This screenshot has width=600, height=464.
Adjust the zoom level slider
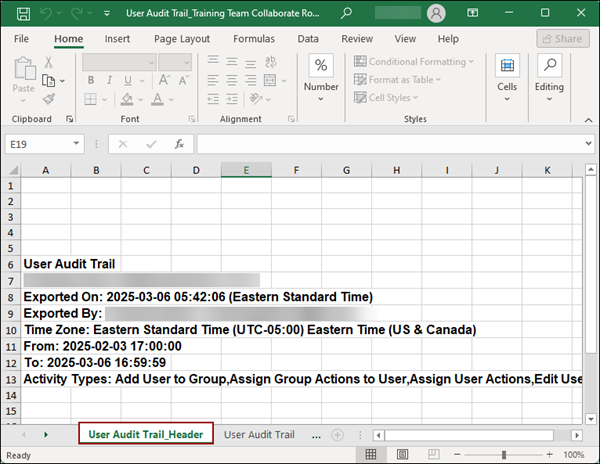(504, 454)
